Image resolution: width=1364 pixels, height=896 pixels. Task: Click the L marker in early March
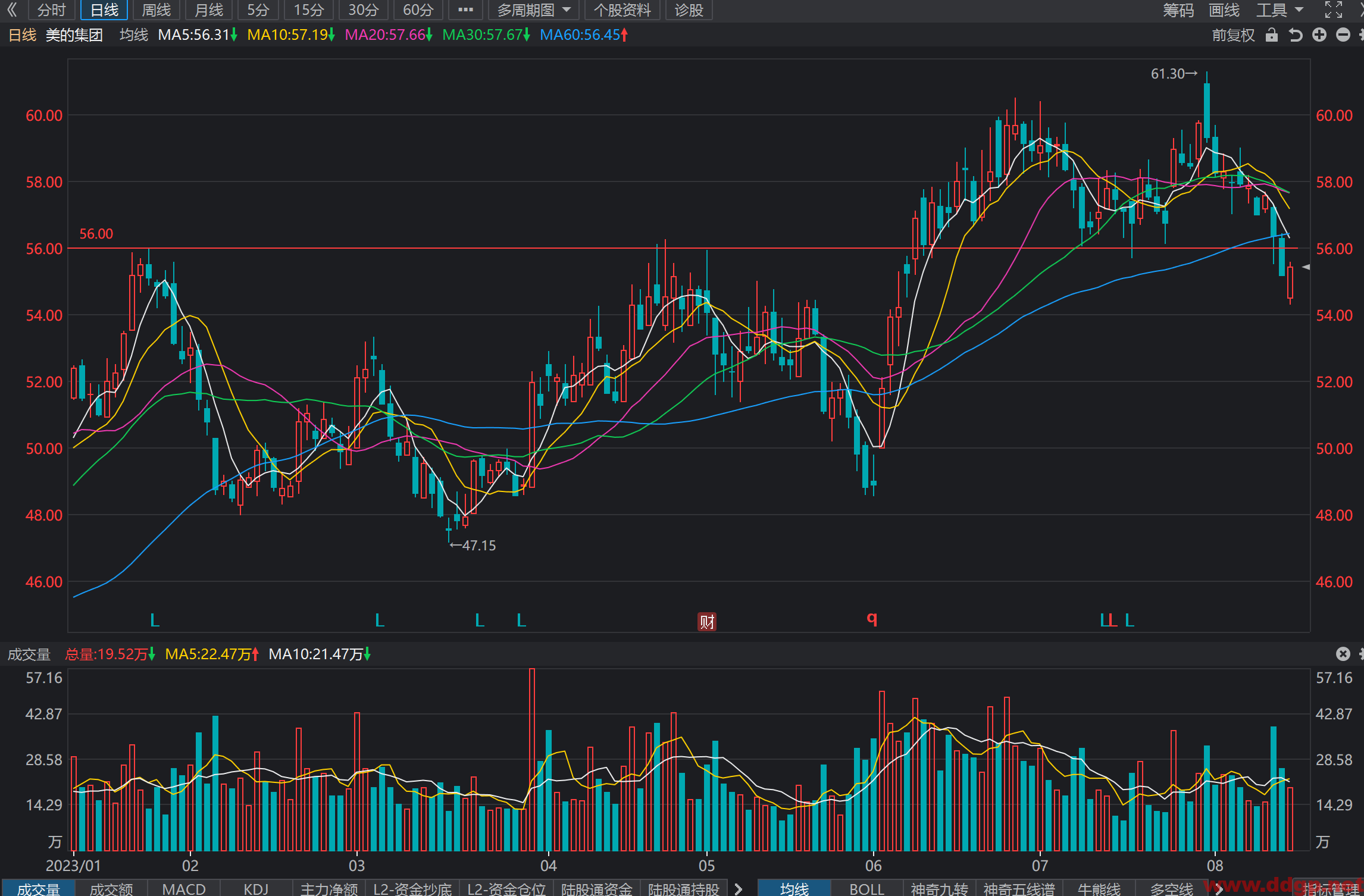click(x=380, y=620)
